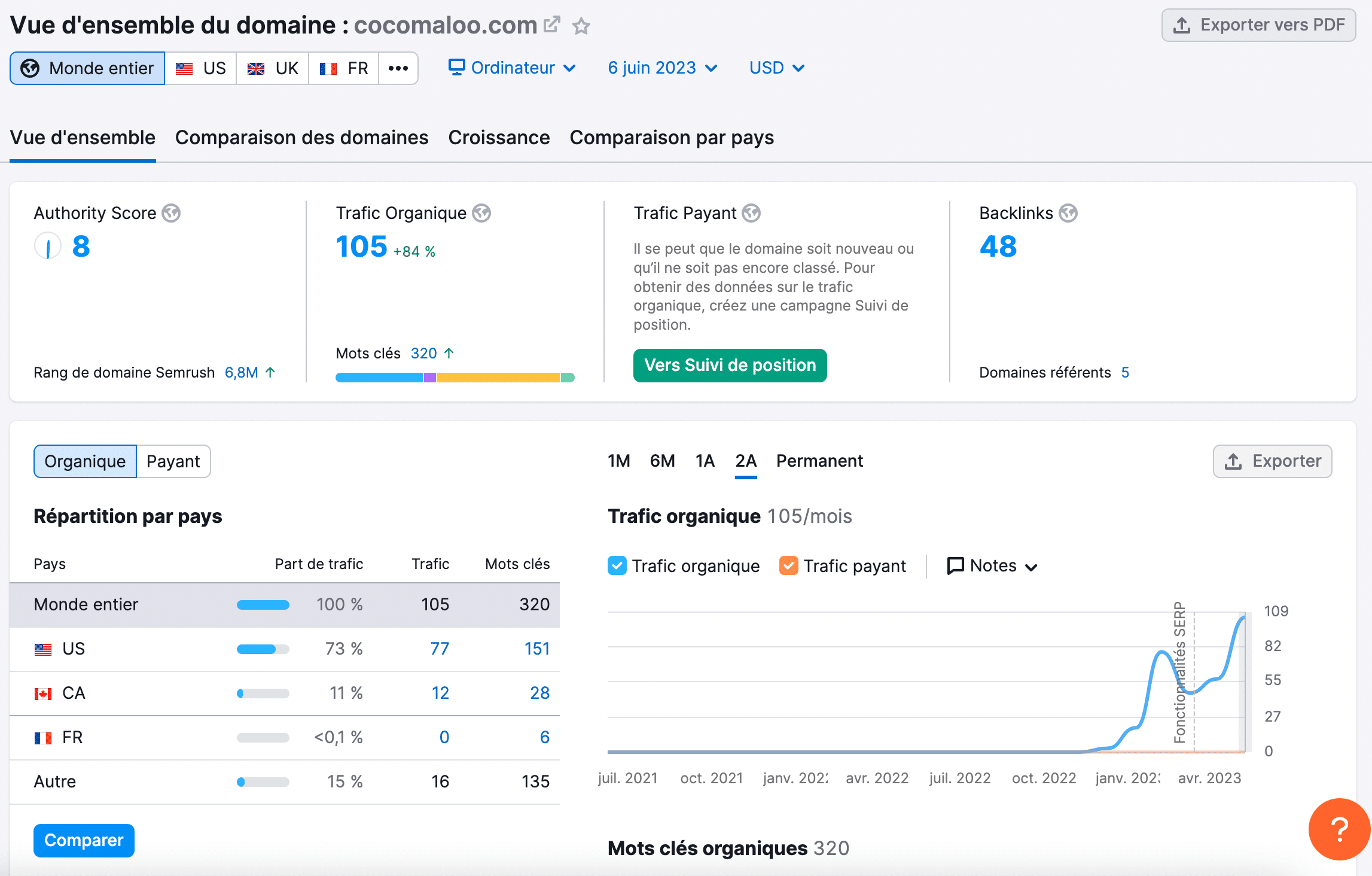Open more countries ellipsis menu
The height and width of the screenshot is (876, 1372).
pyautogui.click(x=398, y=68)
